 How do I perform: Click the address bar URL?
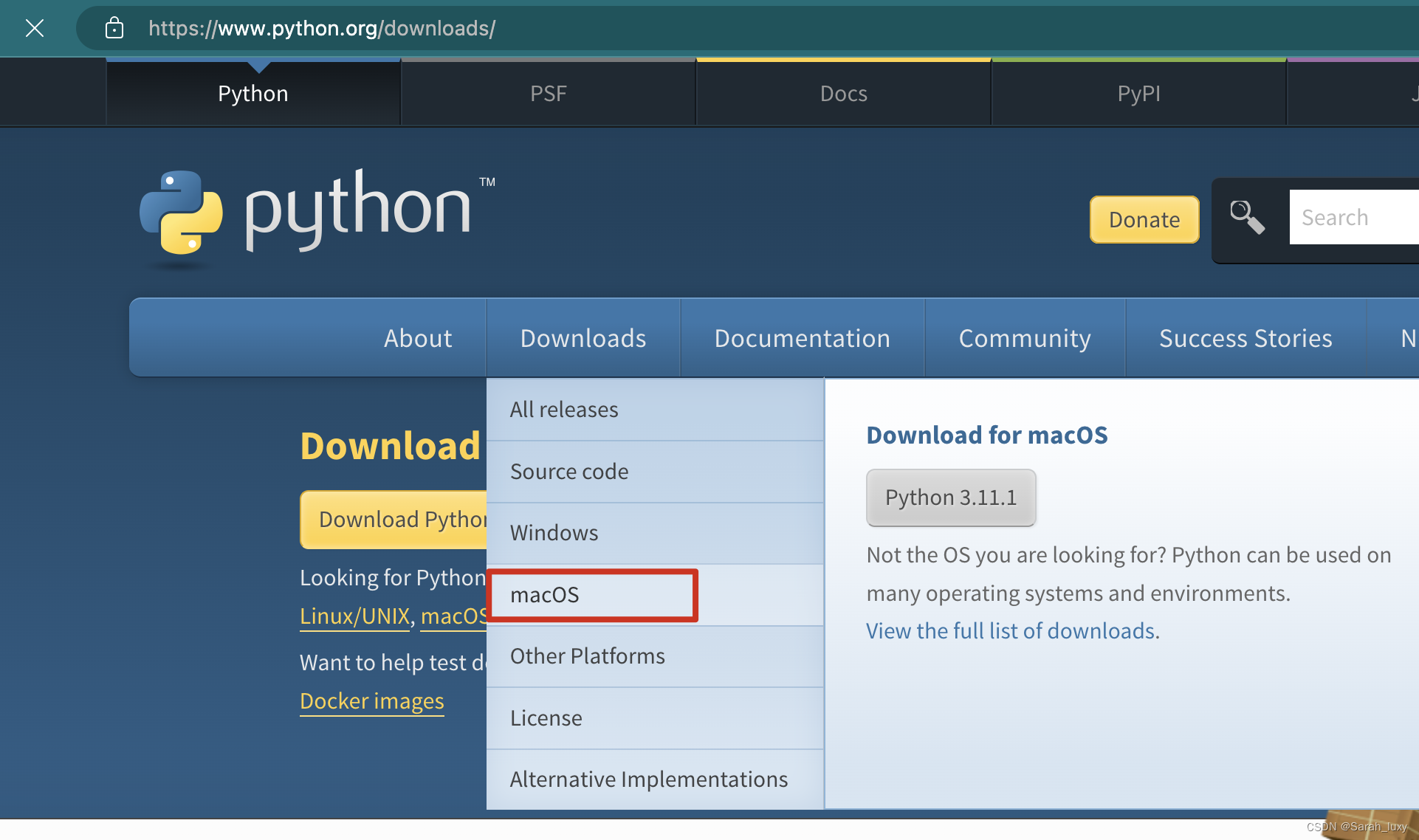(322, 28)
